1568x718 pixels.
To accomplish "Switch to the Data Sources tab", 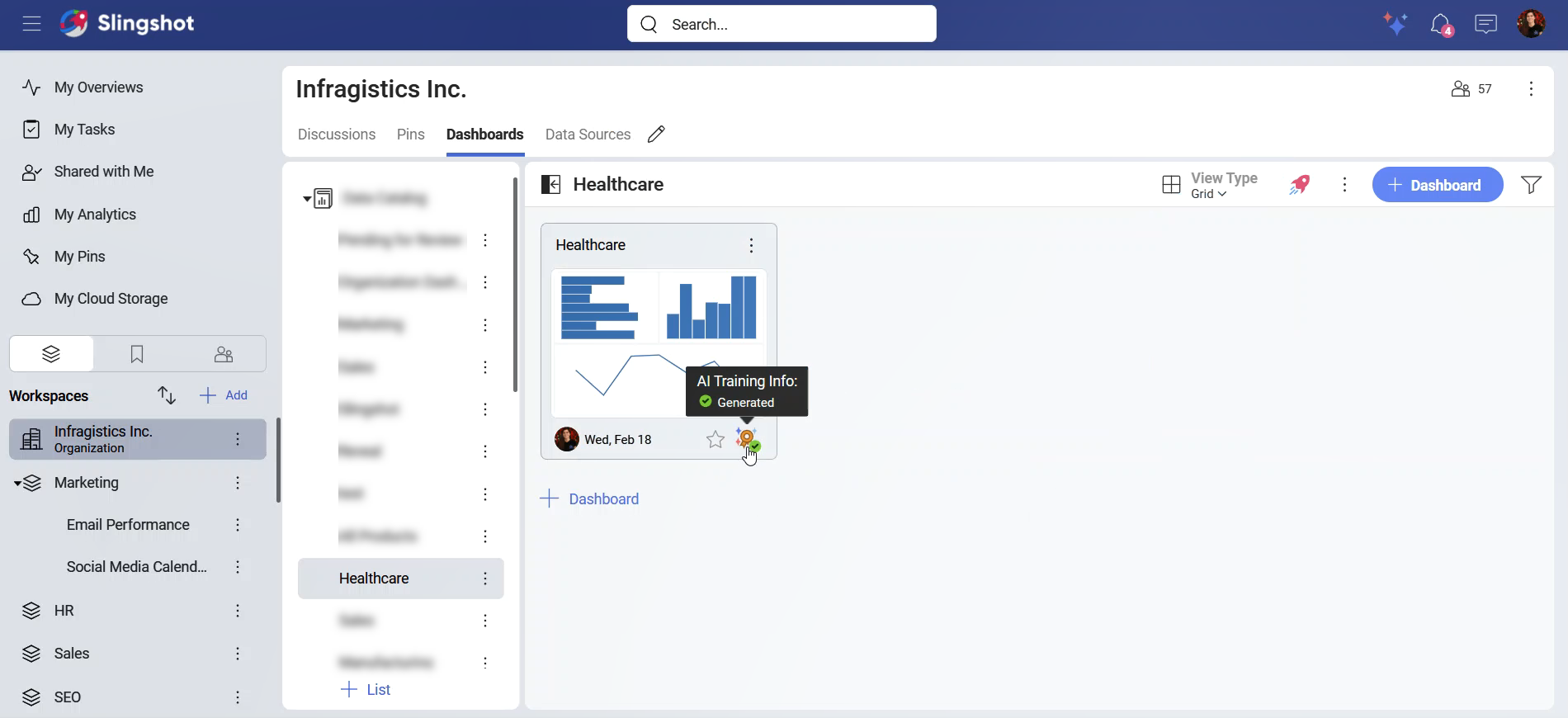I will [588, 135].
